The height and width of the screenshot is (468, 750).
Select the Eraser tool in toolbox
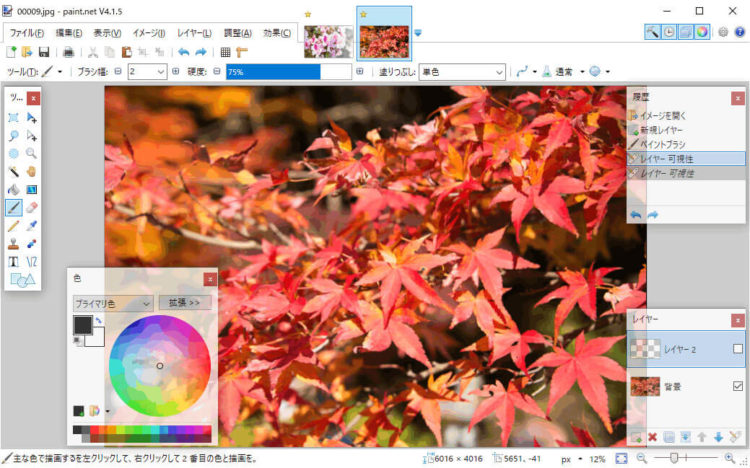click(x=32, y=207)
